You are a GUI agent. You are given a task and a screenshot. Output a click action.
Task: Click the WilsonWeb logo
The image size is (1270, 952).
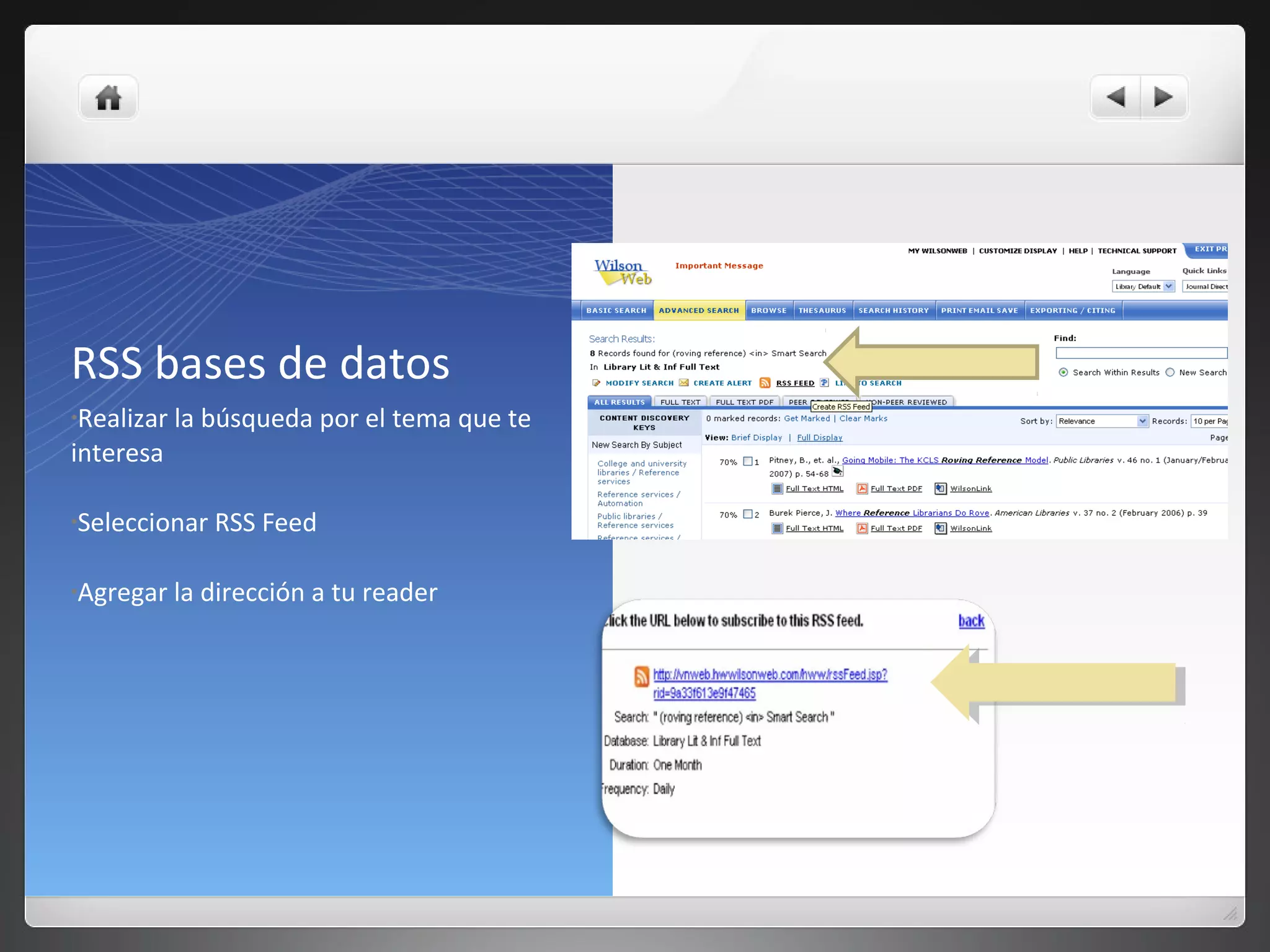coord(623,272)
